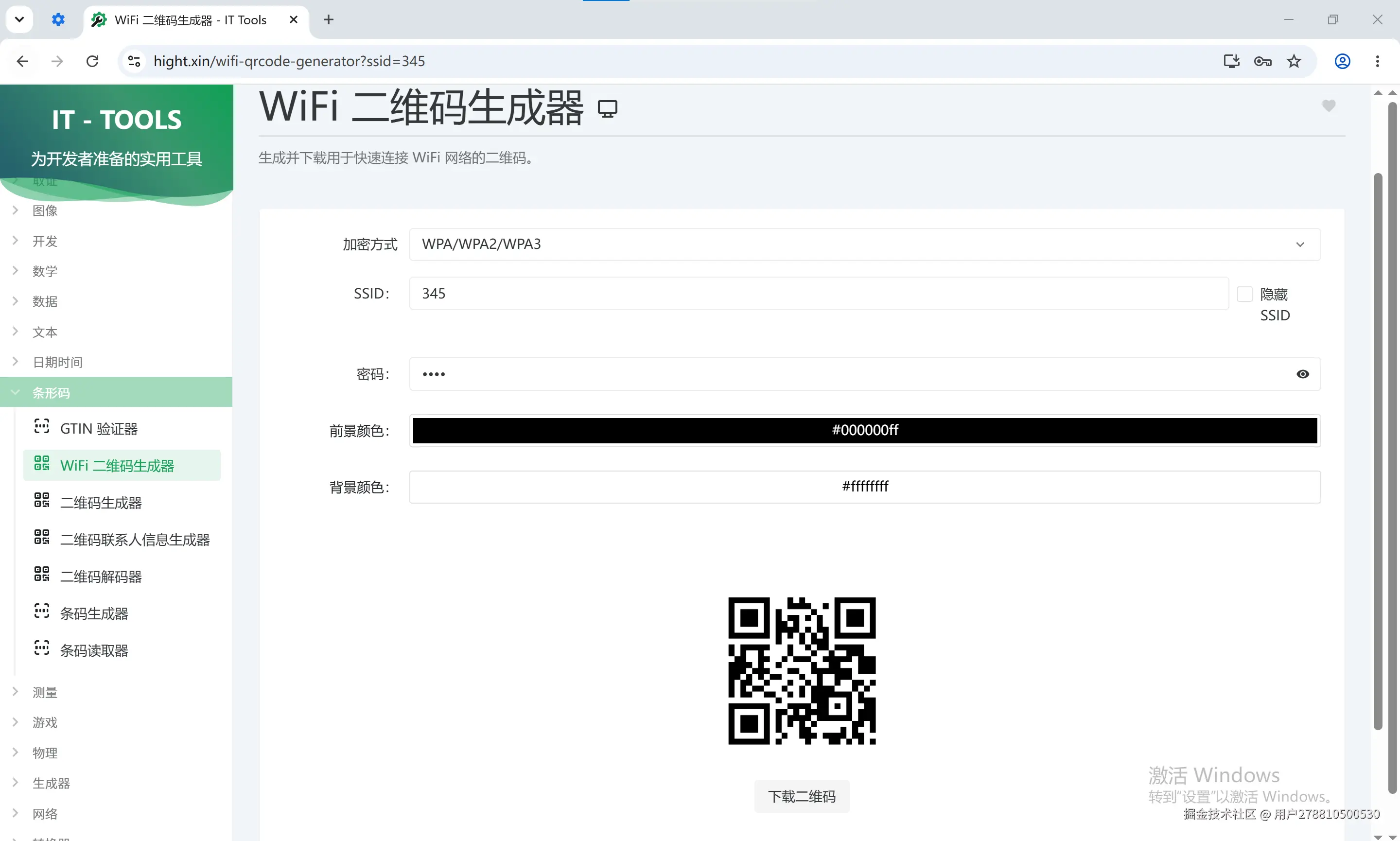
Task: Open 二维码解码器 tool
Action: coord(122,576)
